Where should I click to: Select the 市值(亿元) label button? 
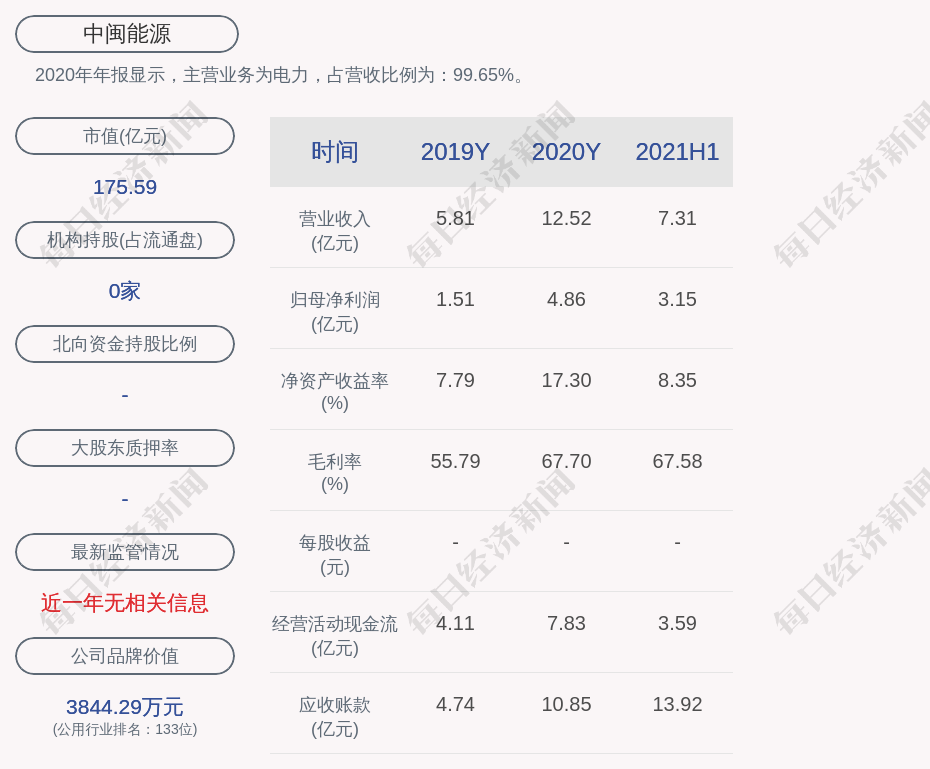tap(125, 136)
